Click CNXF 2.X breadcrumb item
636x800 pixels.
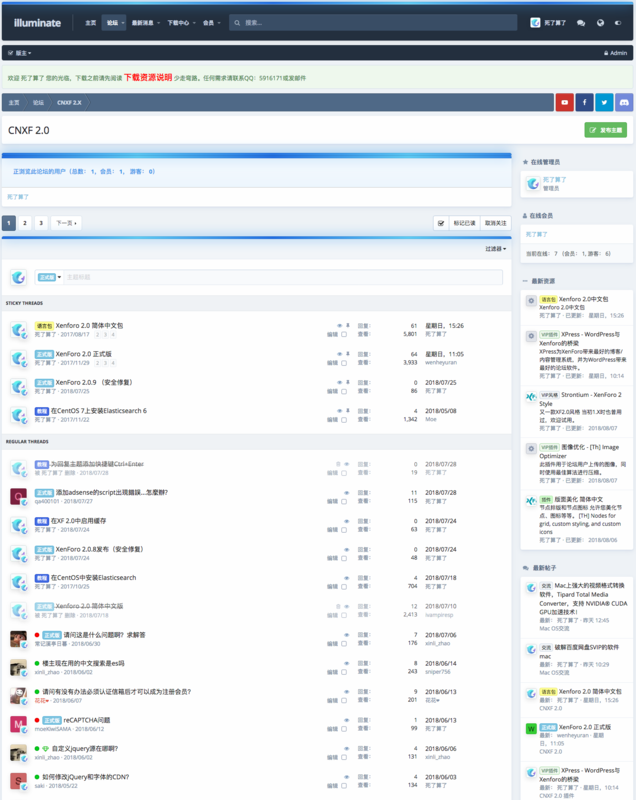click(x=69, y=103)
